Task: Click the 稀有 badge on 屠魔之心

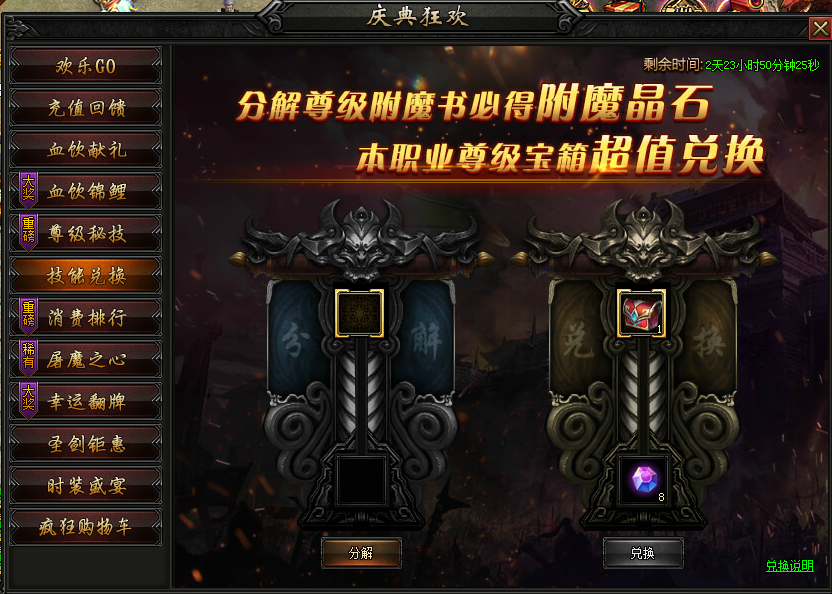Action: pyautogui.click(x=28, y=358)
